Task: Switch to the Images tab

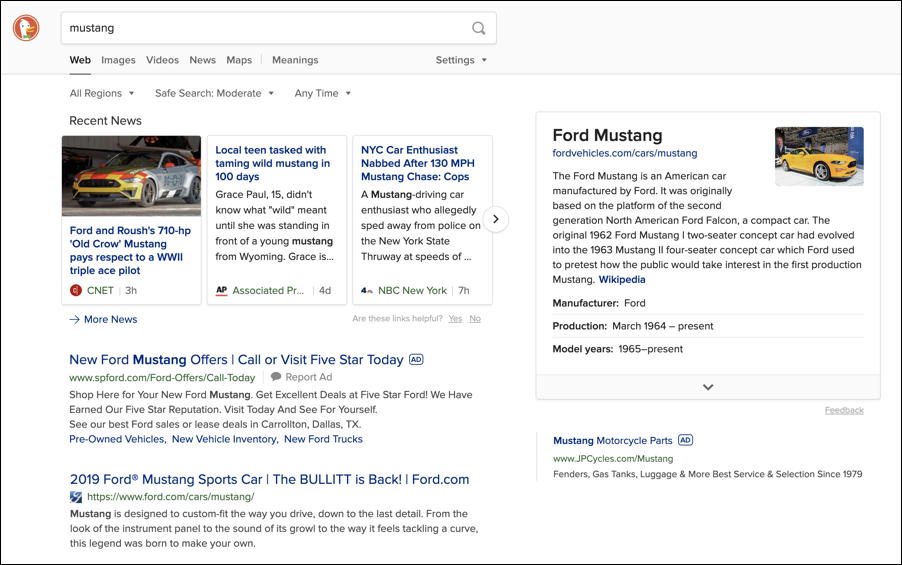Action: coord(118,60)
